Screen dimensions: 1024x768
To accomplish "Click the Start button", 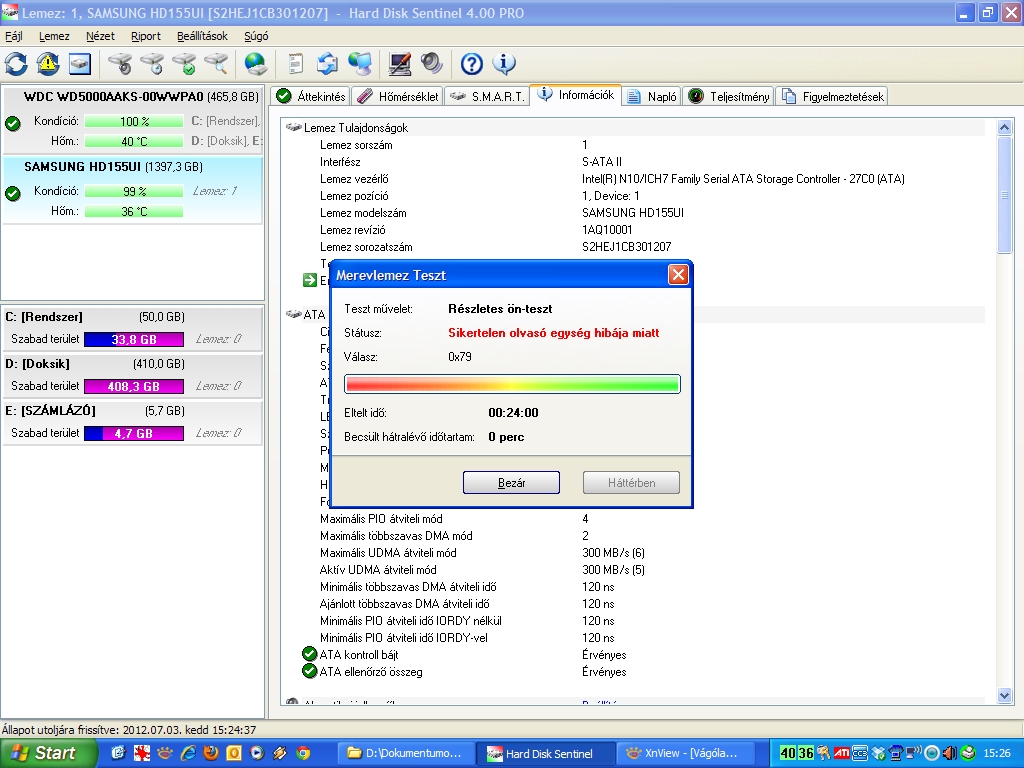I will tap(48, 753).
